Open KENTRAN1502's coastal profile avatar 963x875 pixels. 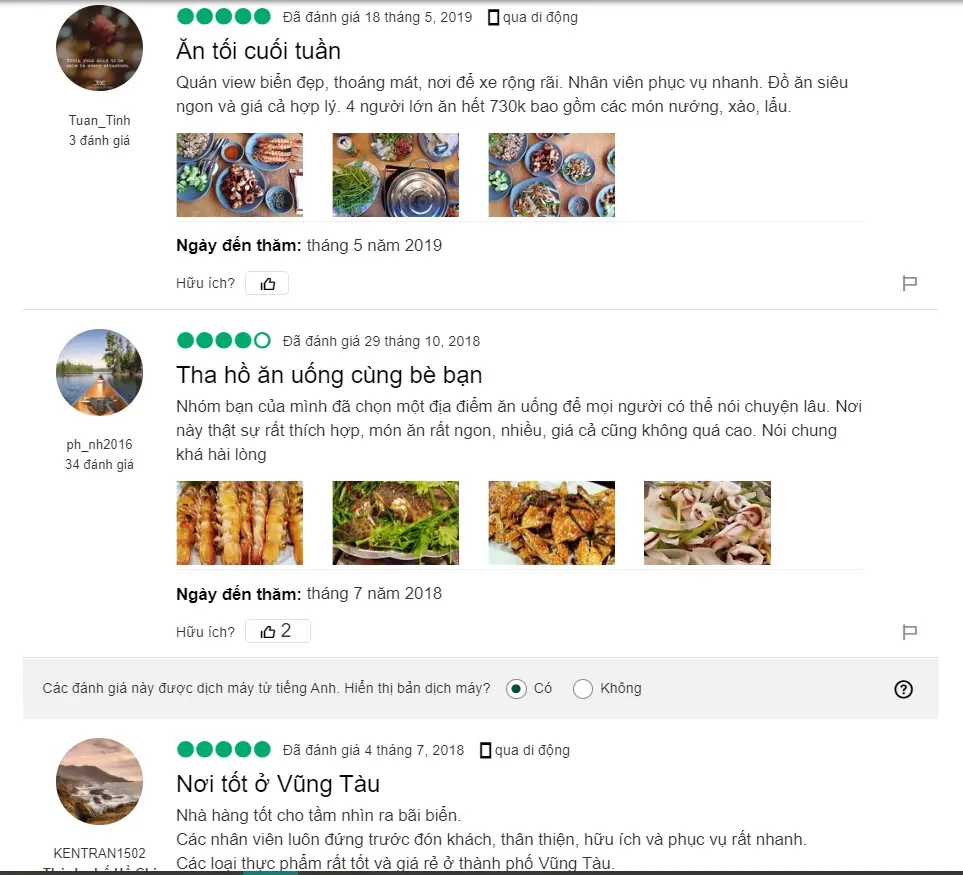(99, 781)
